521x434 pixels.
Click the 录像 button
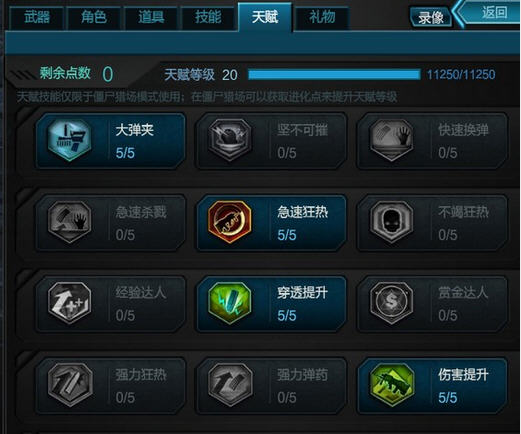click(x=431, y=17)
